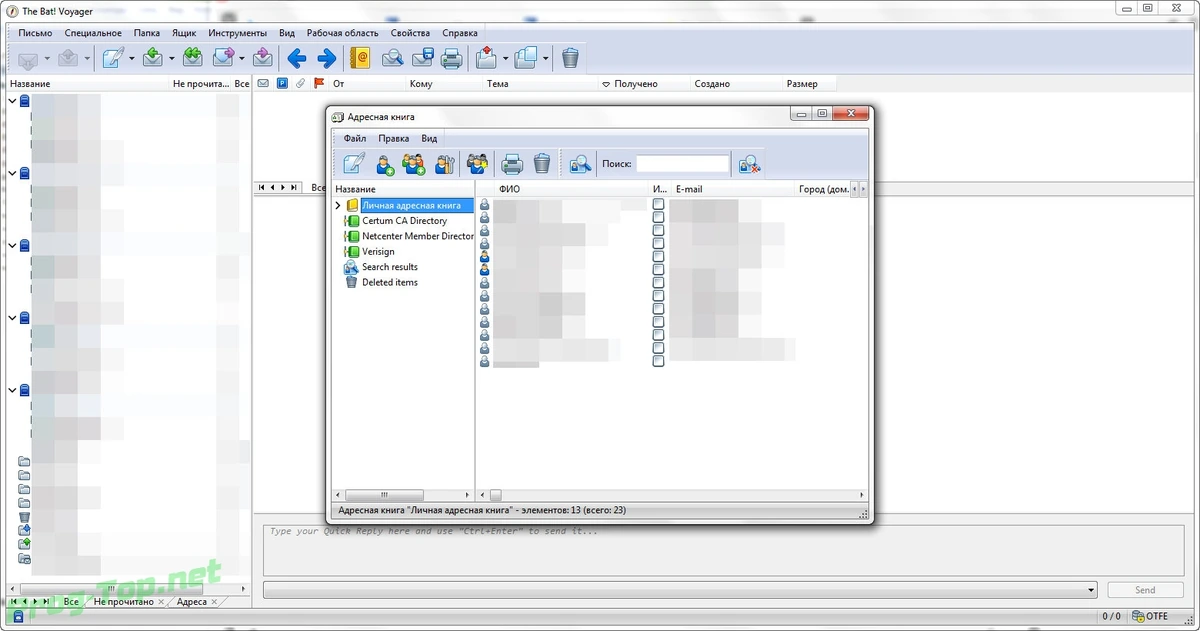Open Address Book icon in main toolbar
The image size is (1200, 631).
360,58
